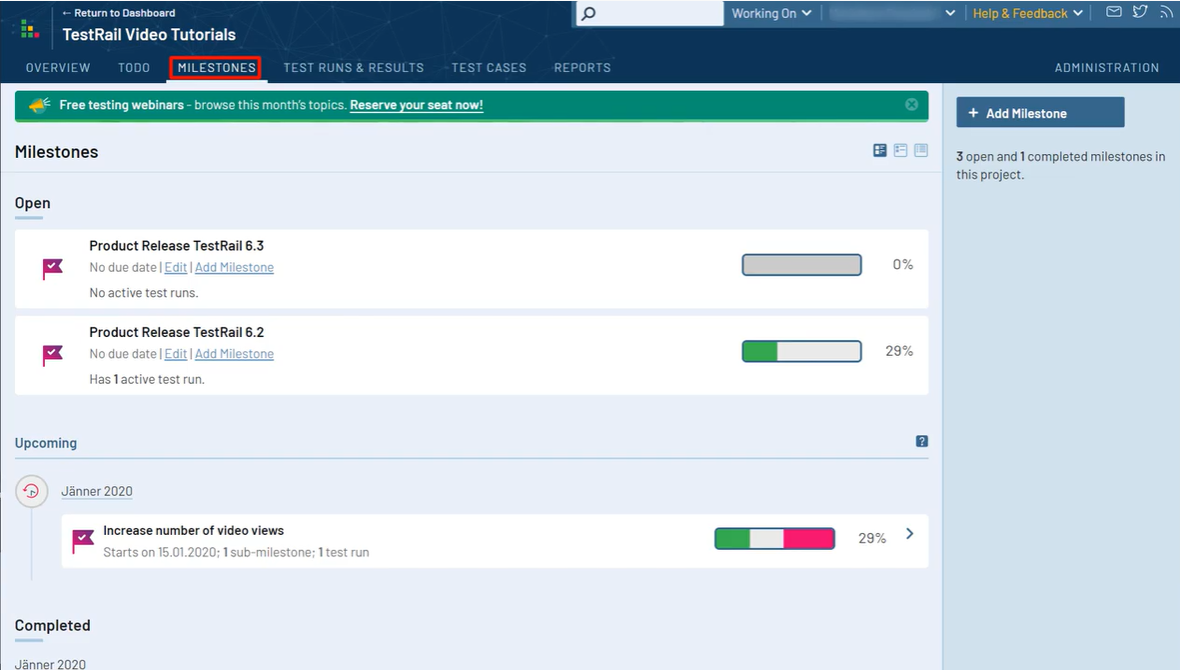Click the 29% label for TestRail 6.2
Screen dimensions: 1180x670
[899, 351]
